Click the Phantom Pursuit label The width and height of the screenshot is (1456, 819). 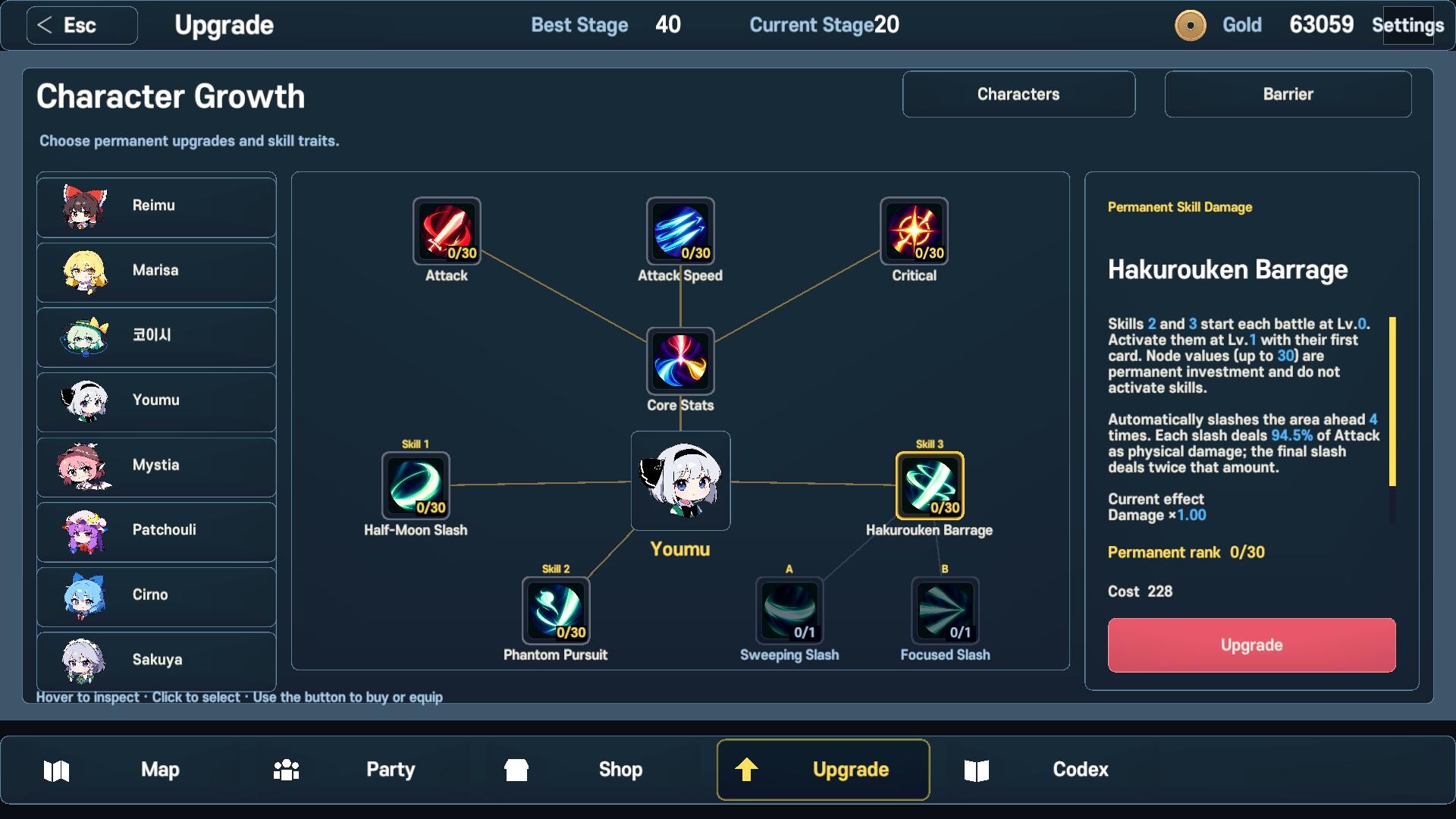coord(556,655)
